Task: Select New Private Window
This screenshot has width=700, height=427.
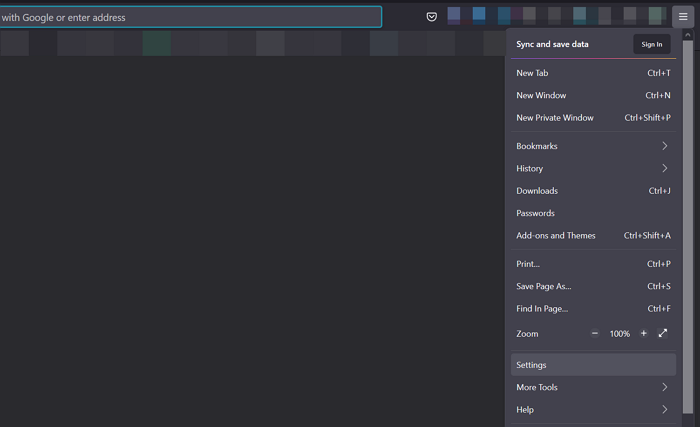Action: point(593,117)
